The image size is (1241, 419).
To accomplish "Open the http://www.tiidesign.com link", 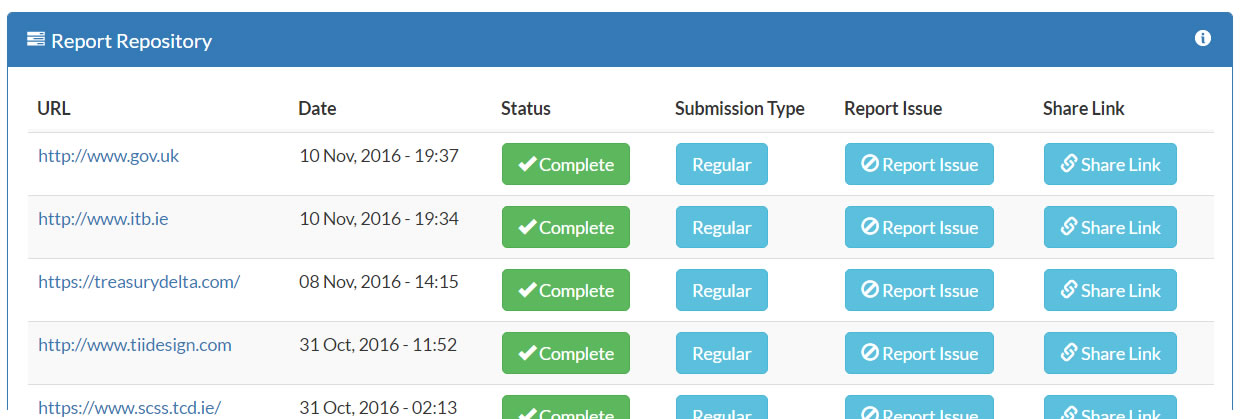I will coord(135,345).
